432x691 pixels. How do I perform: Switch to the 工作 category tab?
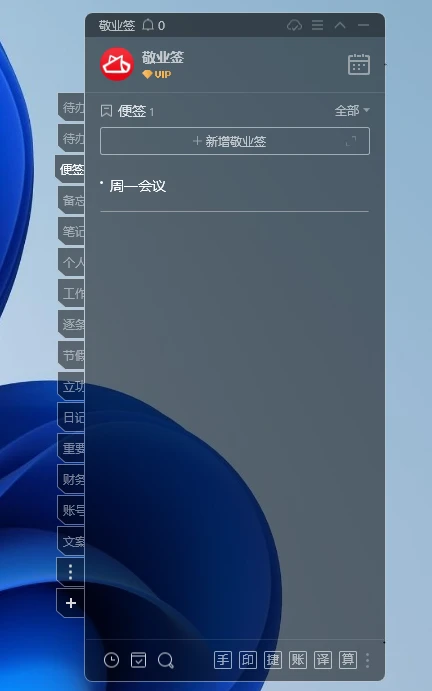click(71, 293)
